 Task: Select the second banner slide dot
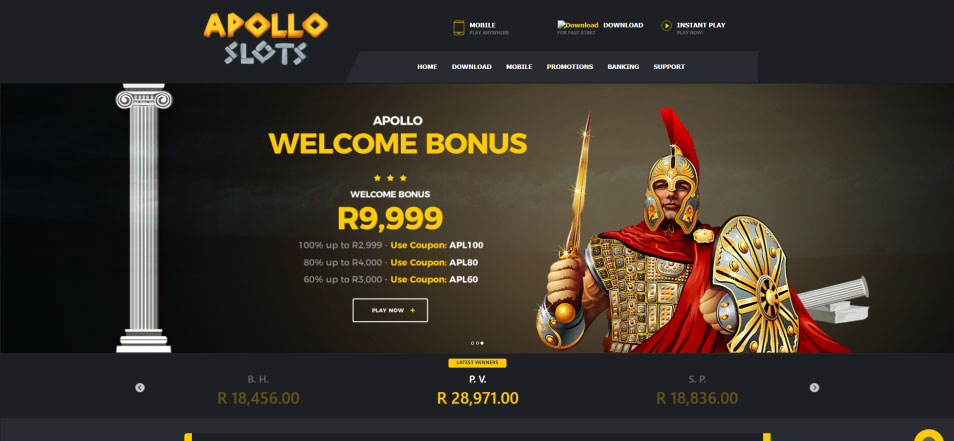[x=478, y=343]
